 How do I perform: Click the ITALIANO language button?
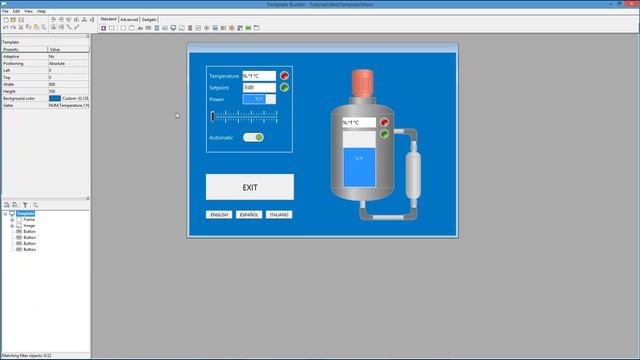coord(279,215)
